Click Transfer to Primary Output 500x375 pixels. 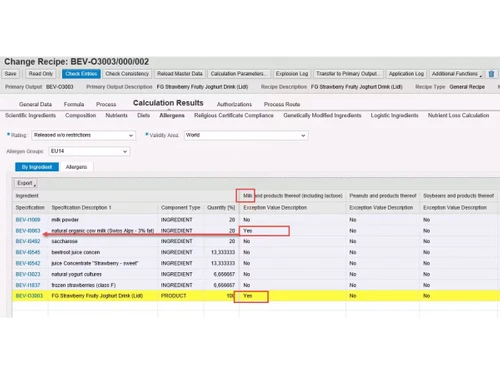pos(347,74)
